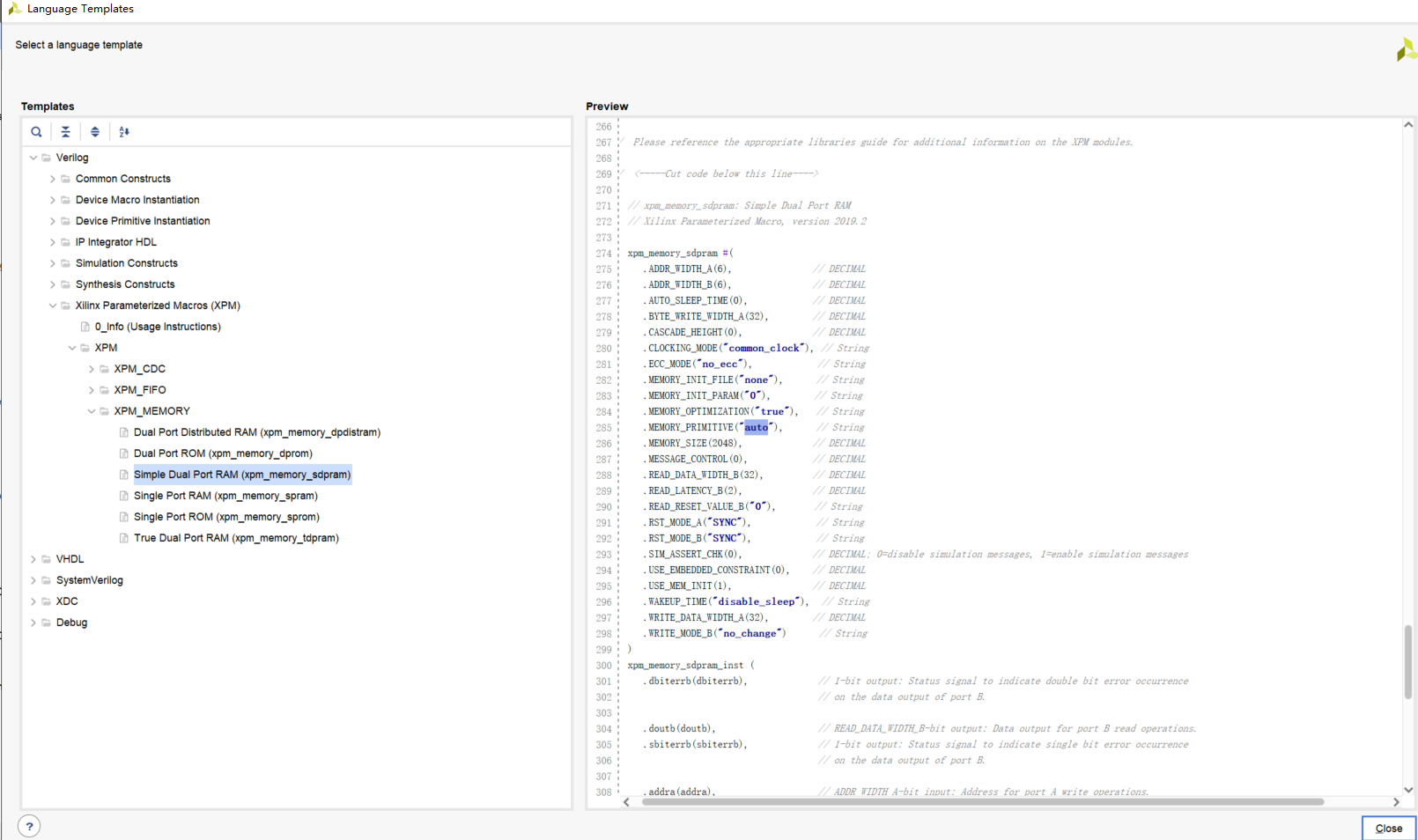Viewport: 1418px width, 840px height.
Task: Select the XPM_CDC tree label
Action: (x=139, y=369)
